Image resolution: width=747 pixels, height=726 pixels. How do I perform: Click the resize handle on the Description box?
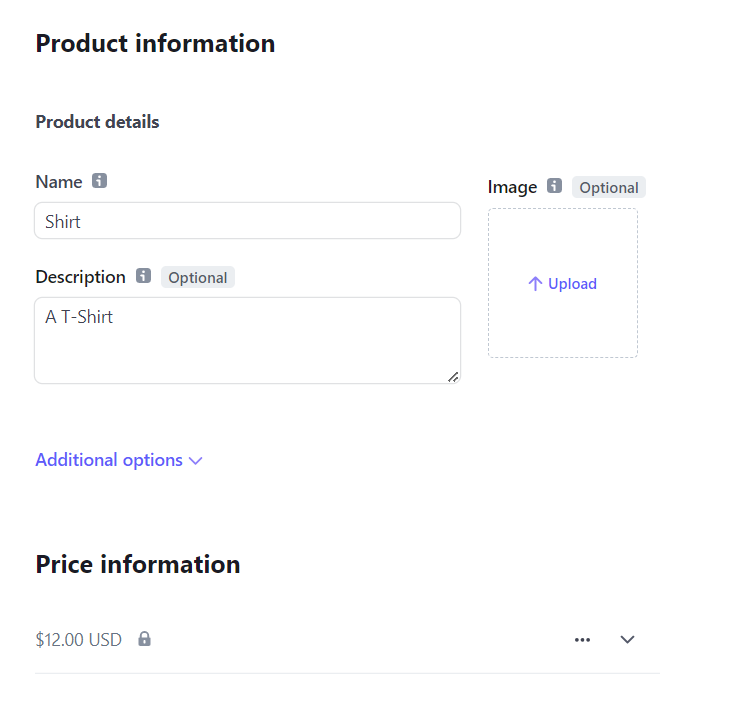(453, 377)
